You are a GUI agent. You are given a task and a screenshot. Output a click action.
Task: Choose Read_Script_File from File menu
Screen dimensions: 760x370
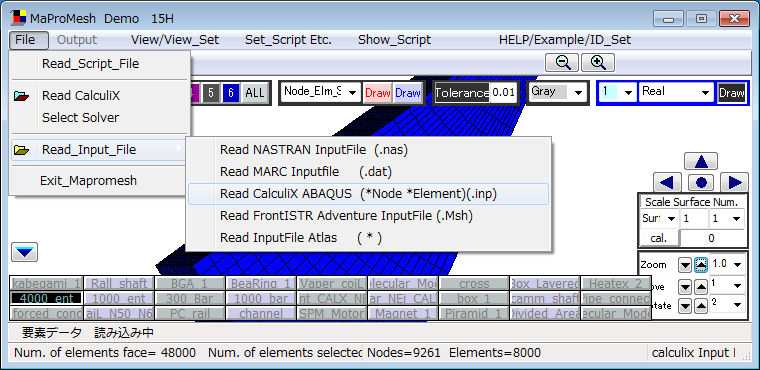(99, 64)
